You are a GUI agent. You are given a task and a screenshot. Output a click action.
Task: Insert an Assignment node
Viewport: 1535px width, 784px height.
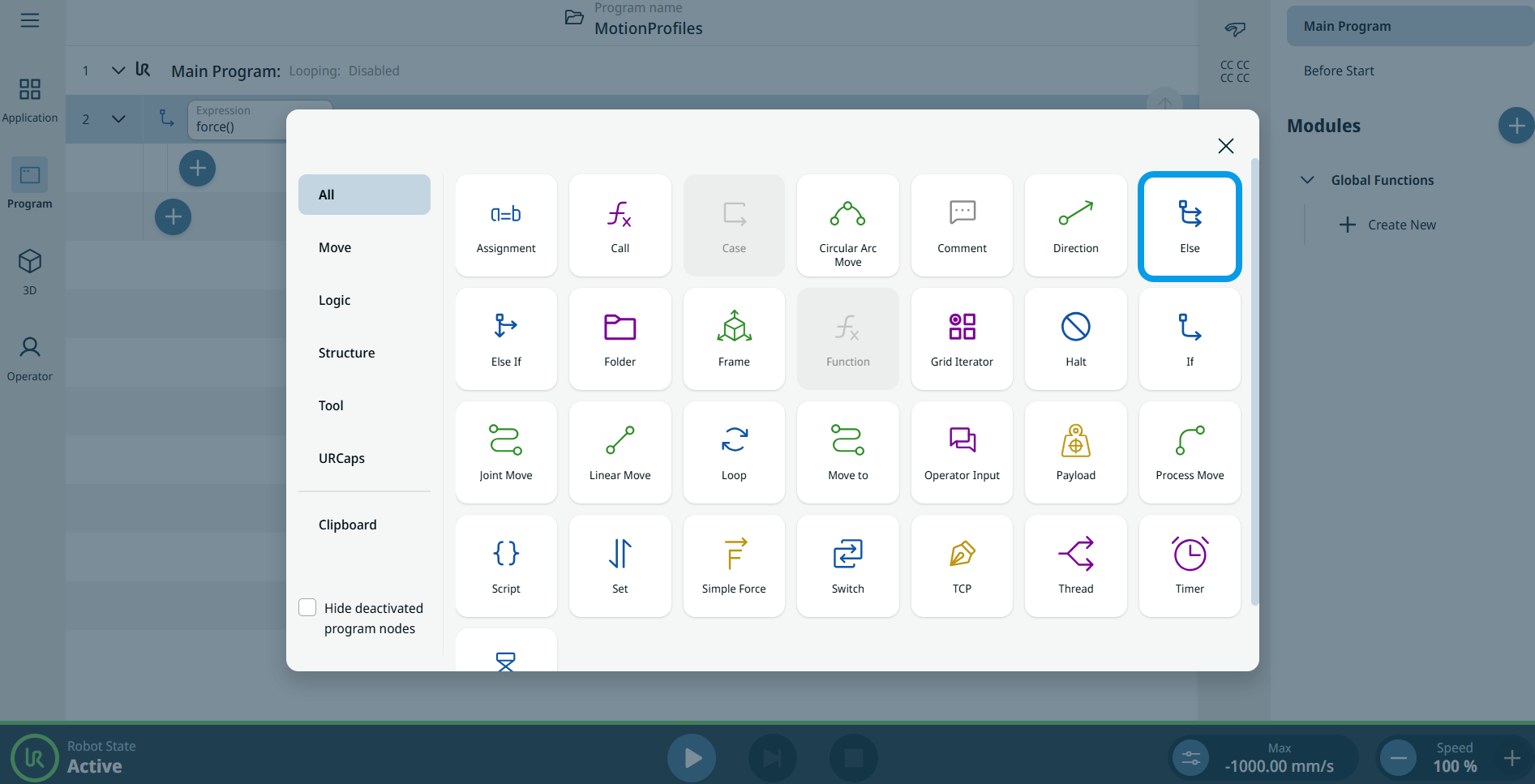[x=506, y=225]
